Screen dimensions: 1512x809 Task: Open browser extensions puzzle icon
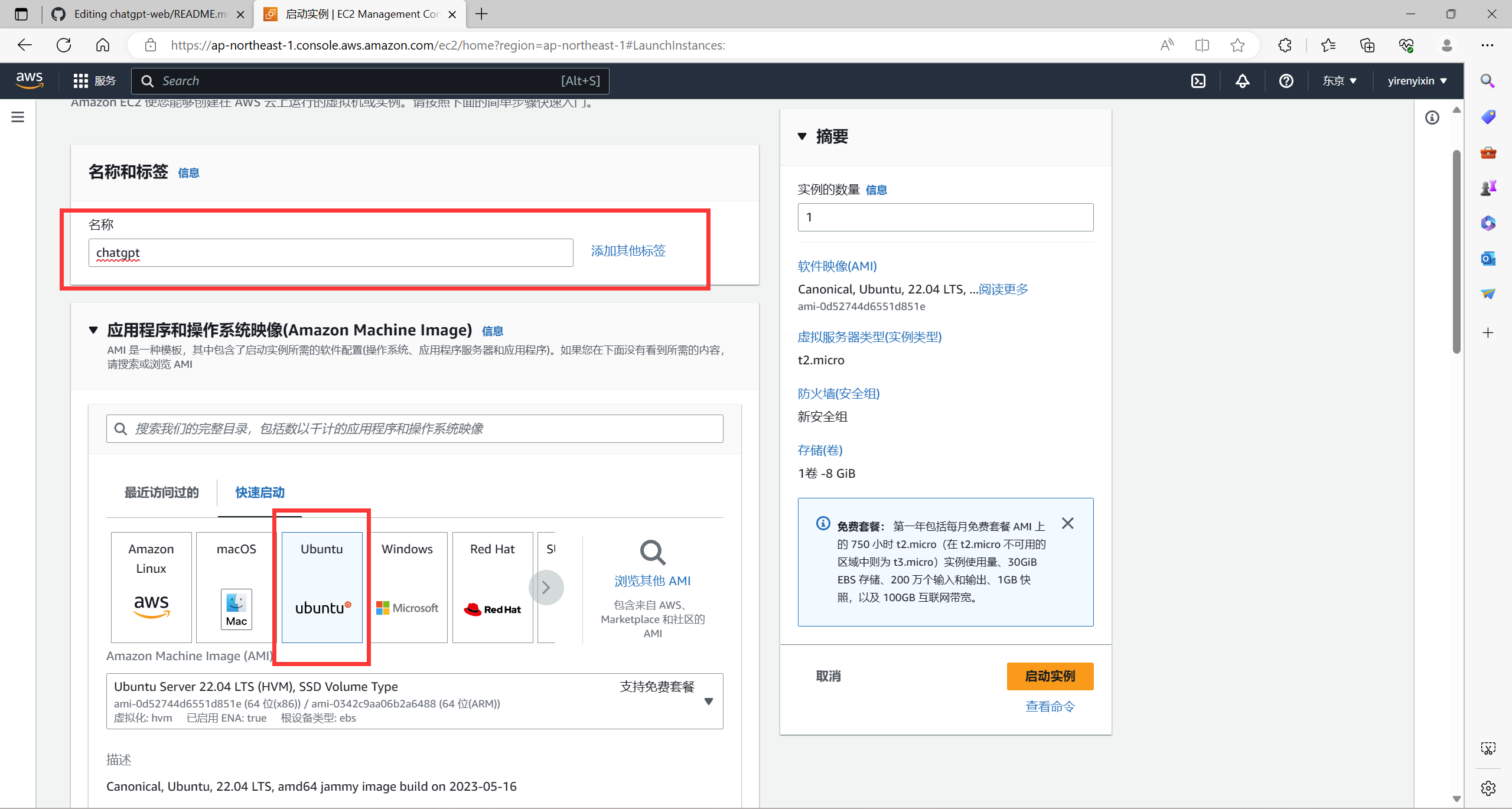[1285, 45]
